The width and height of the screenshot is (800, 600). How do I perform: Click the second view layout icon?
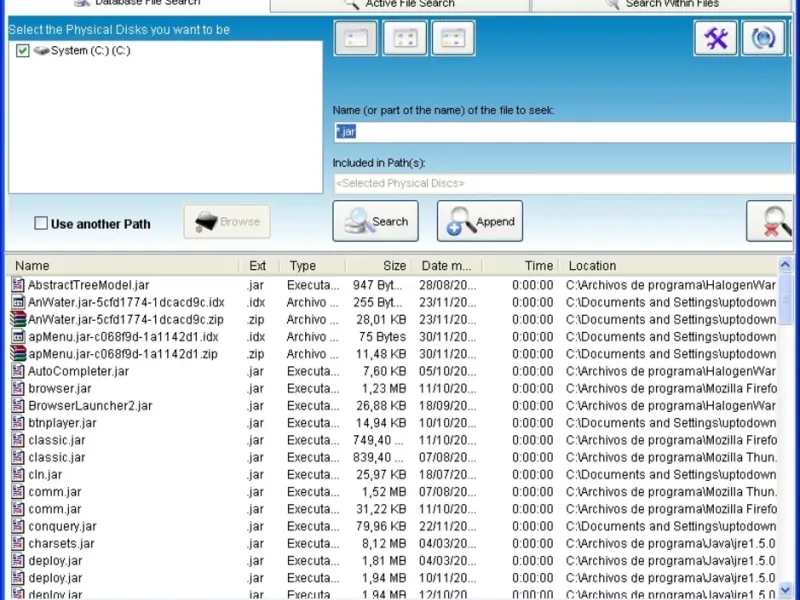(405, 38)
